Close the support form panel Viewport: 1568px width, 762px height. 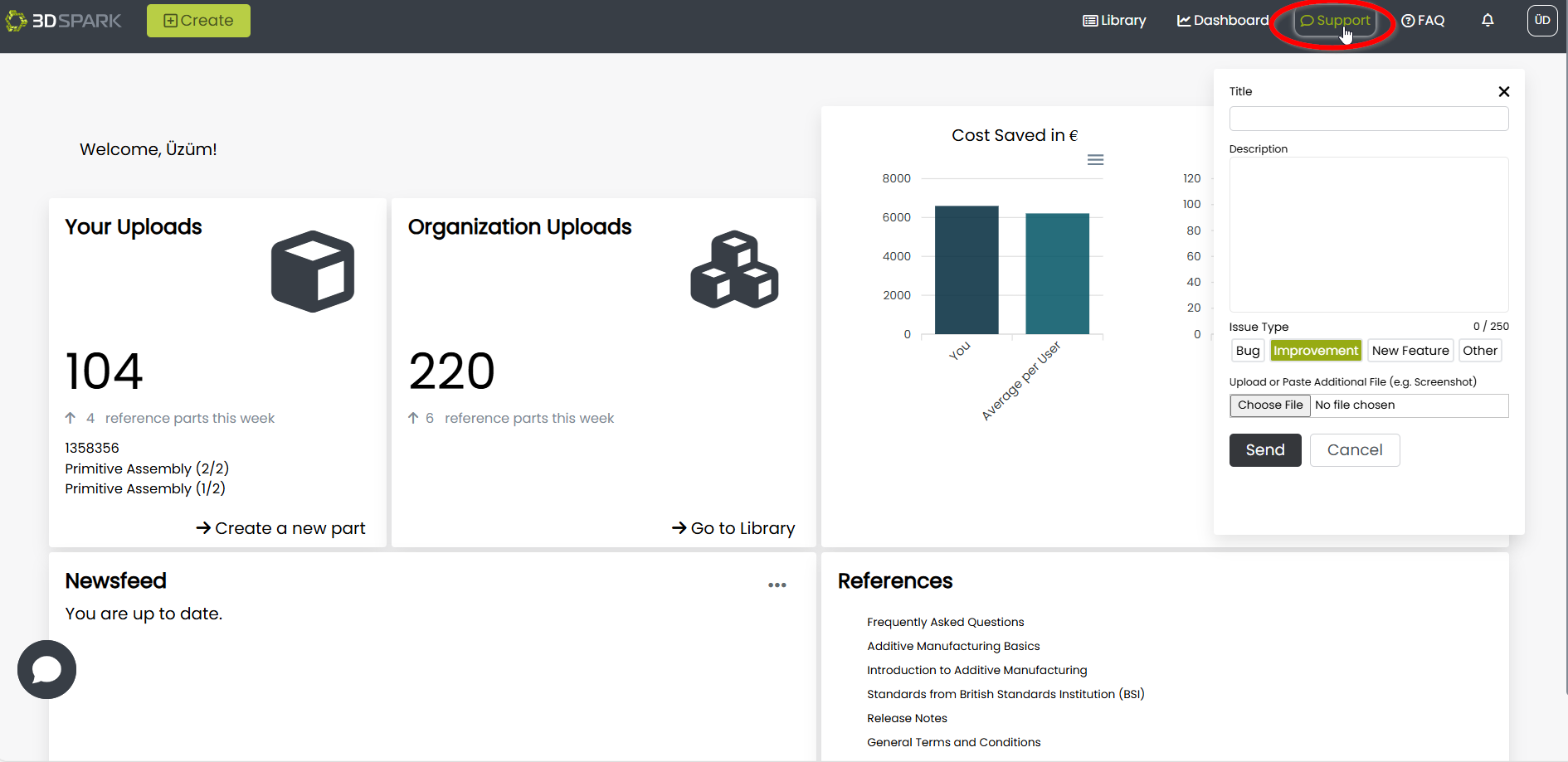(1503, 92)
